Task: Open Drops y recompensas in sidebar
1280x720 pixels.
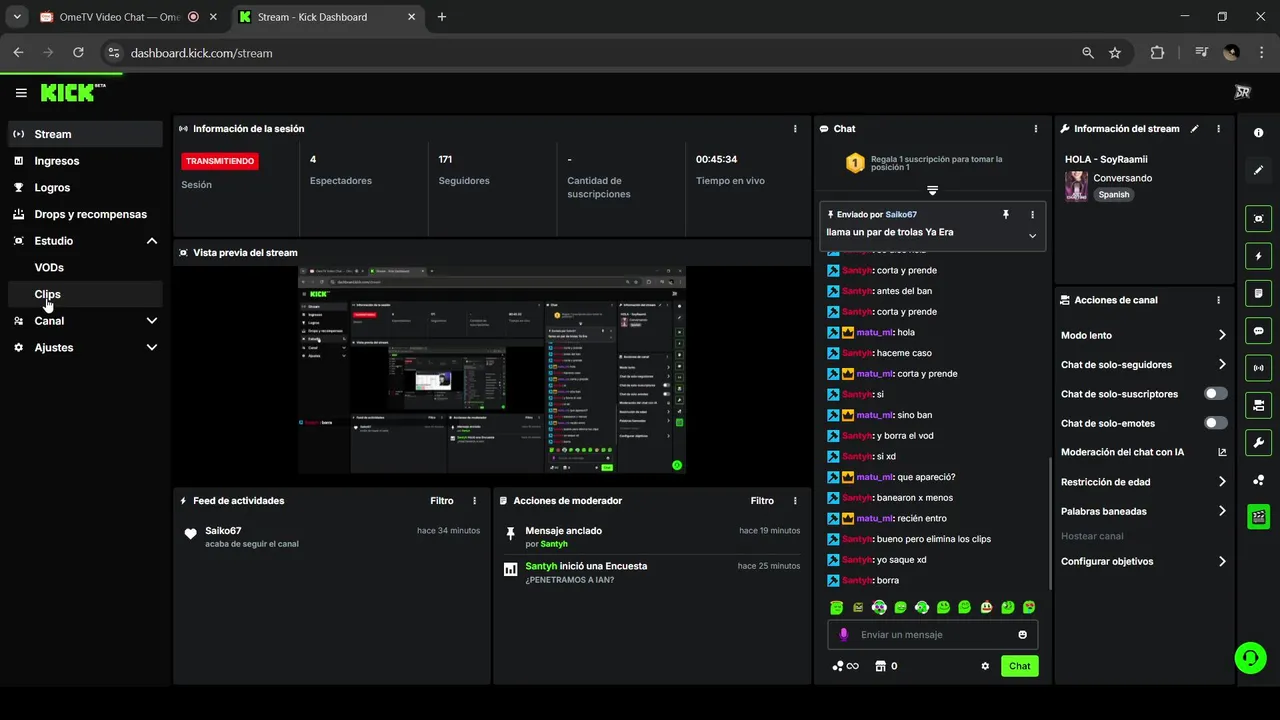Action: 85,214
